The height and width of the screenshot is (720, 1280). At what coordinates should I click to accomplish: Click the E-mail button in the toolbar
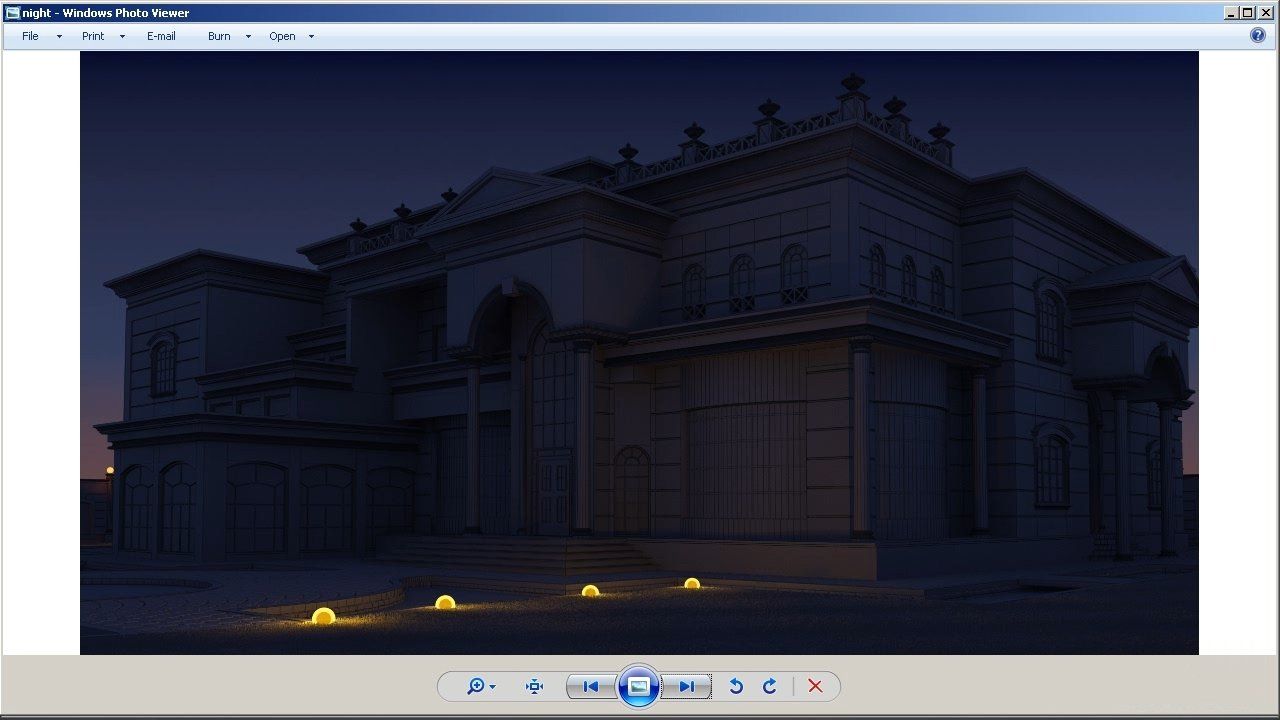pyautogui.click(x=161, y=36)
